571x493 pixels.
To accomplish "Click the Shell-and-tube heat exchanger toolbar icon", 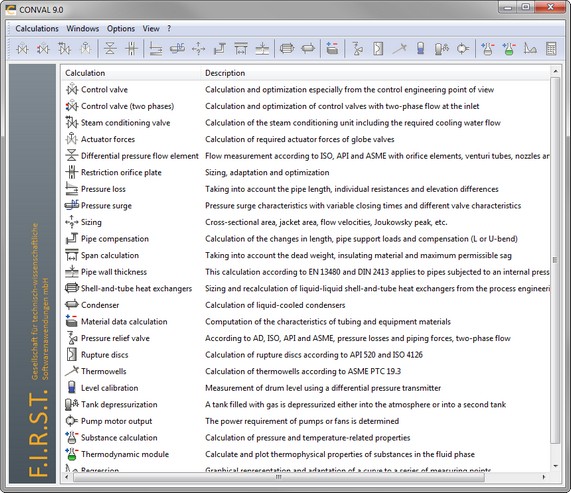I will click(287, 48).
